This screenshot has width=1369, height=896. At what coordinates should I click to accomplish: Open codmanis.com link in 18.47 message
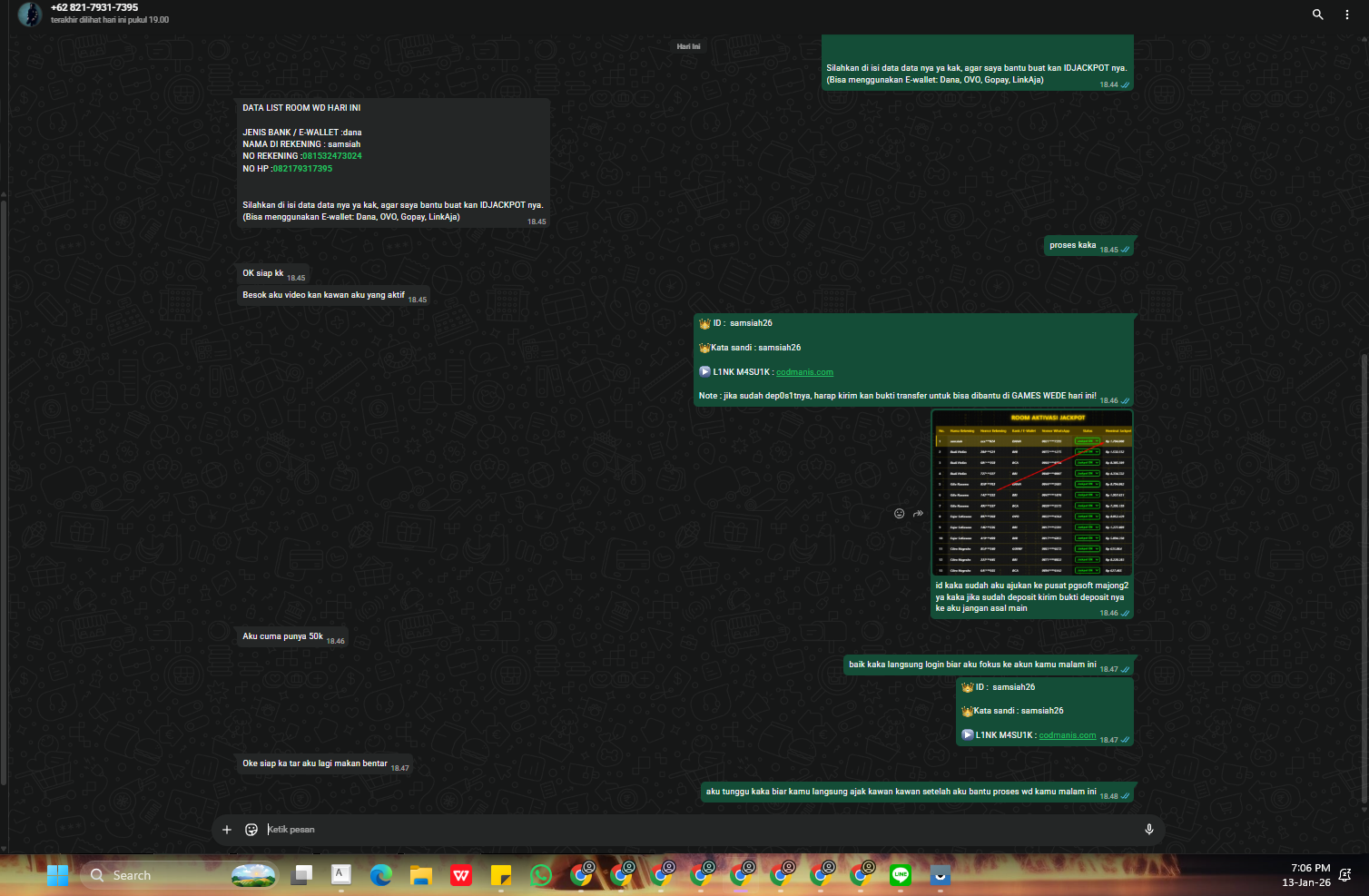click(x=1067, y=735)
